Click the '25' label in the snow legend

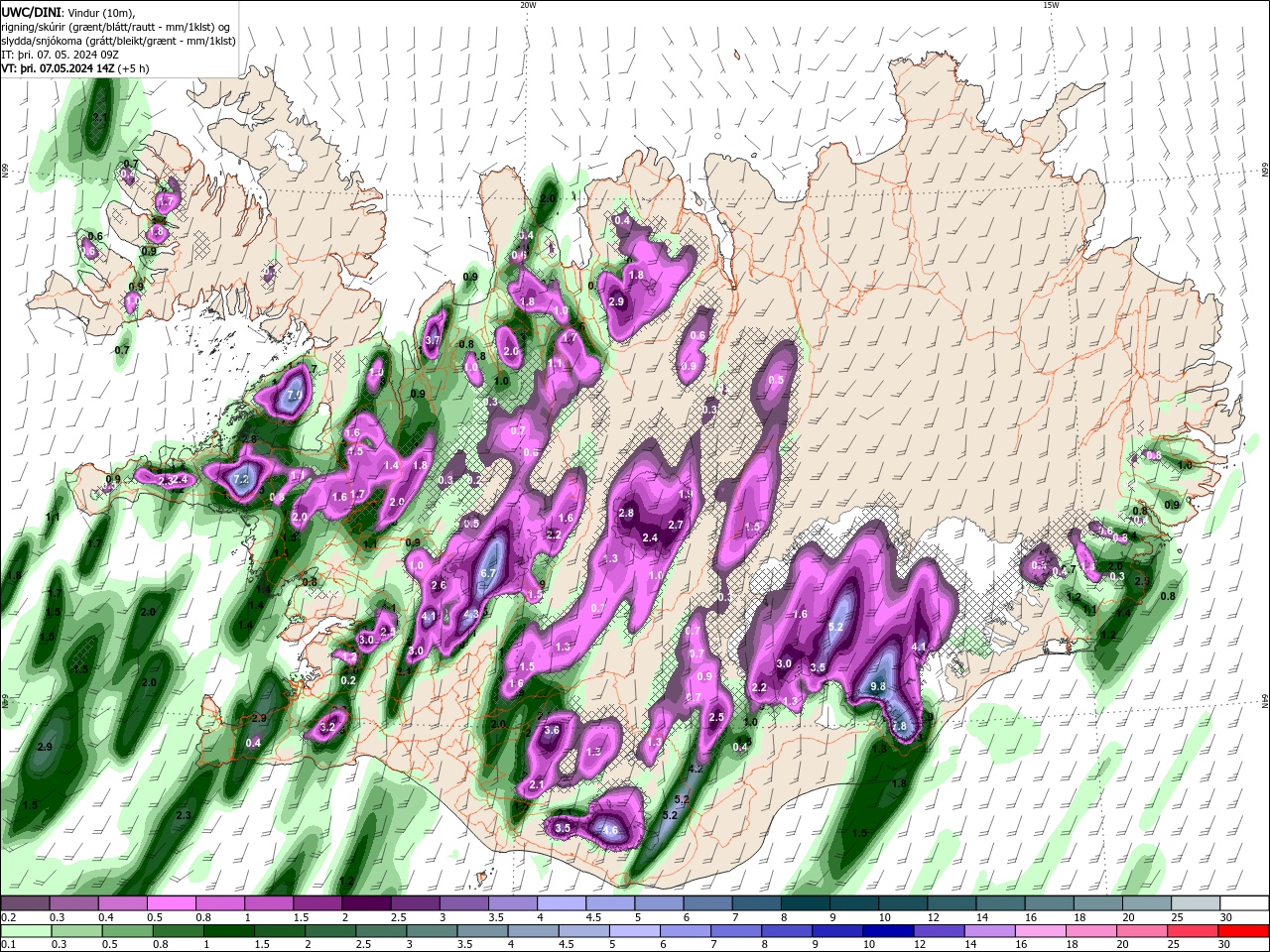[x=1178, y=917]
